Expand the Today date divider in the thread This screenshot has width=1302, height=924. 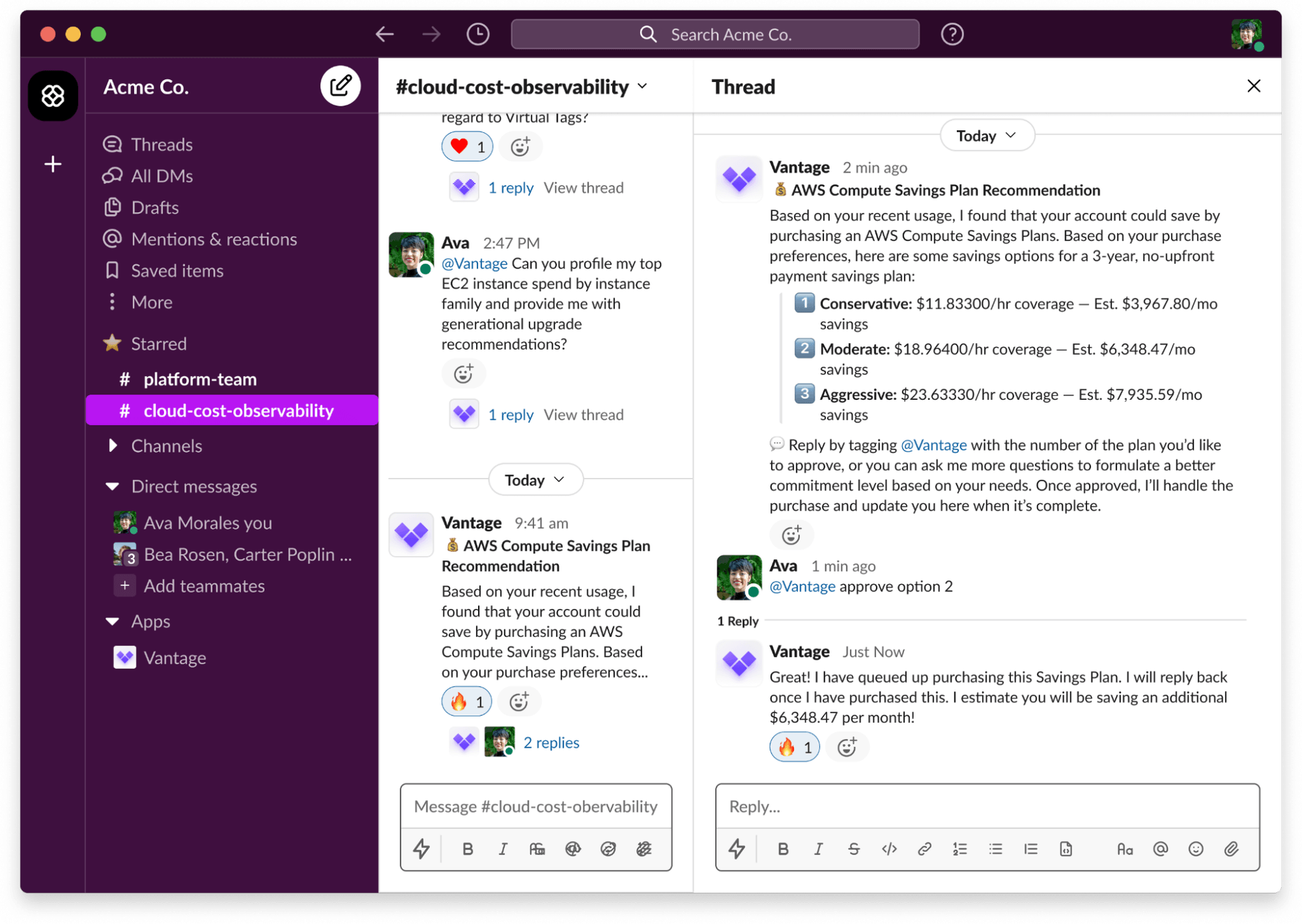point(987,135)
